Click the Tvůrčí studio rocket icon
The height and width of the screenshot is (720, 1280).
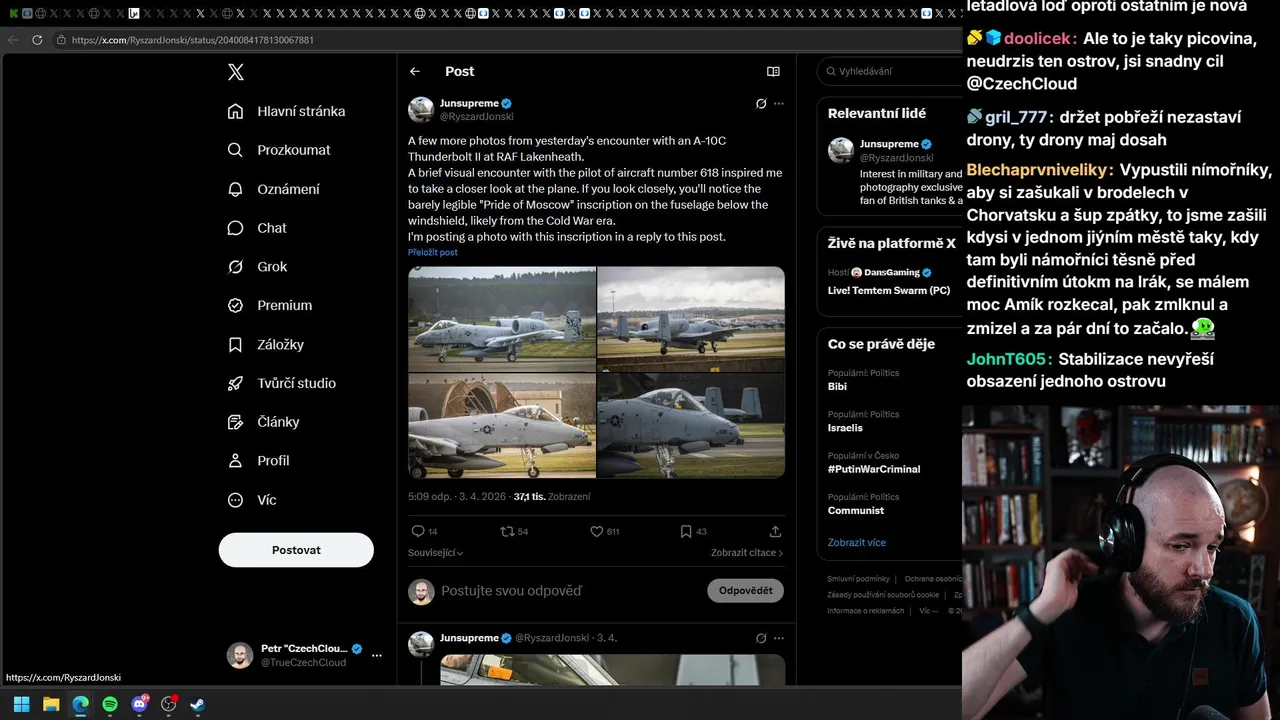pyautogui.click(x=235, y=383)
